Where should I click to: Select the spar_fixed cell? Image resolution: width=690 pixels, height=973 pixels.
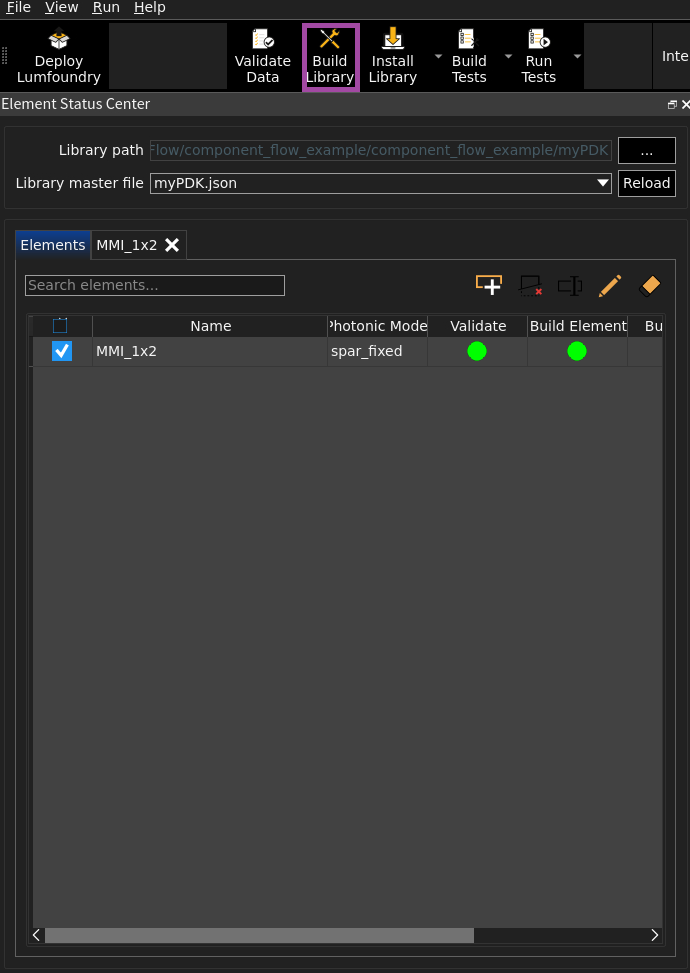377,351
